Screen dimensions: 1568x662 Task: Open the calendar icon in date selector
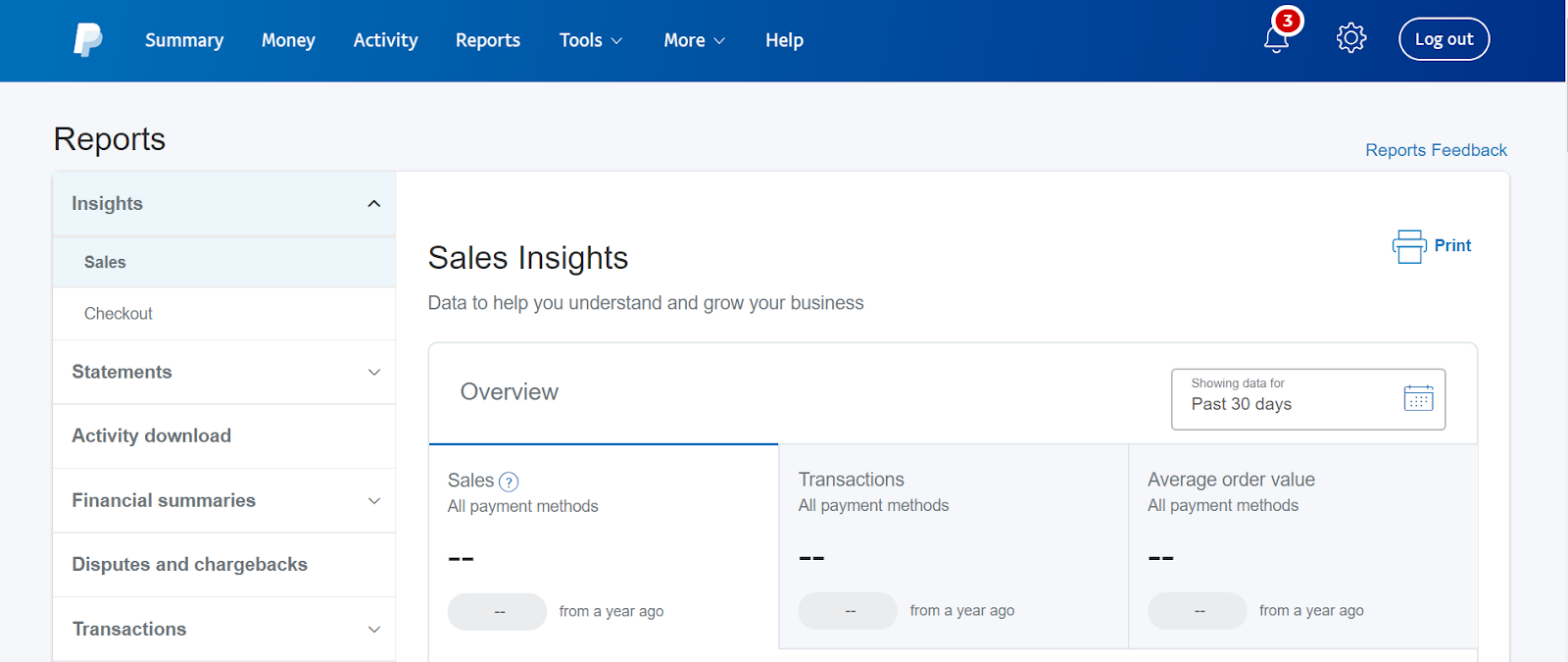(1418, 398)
